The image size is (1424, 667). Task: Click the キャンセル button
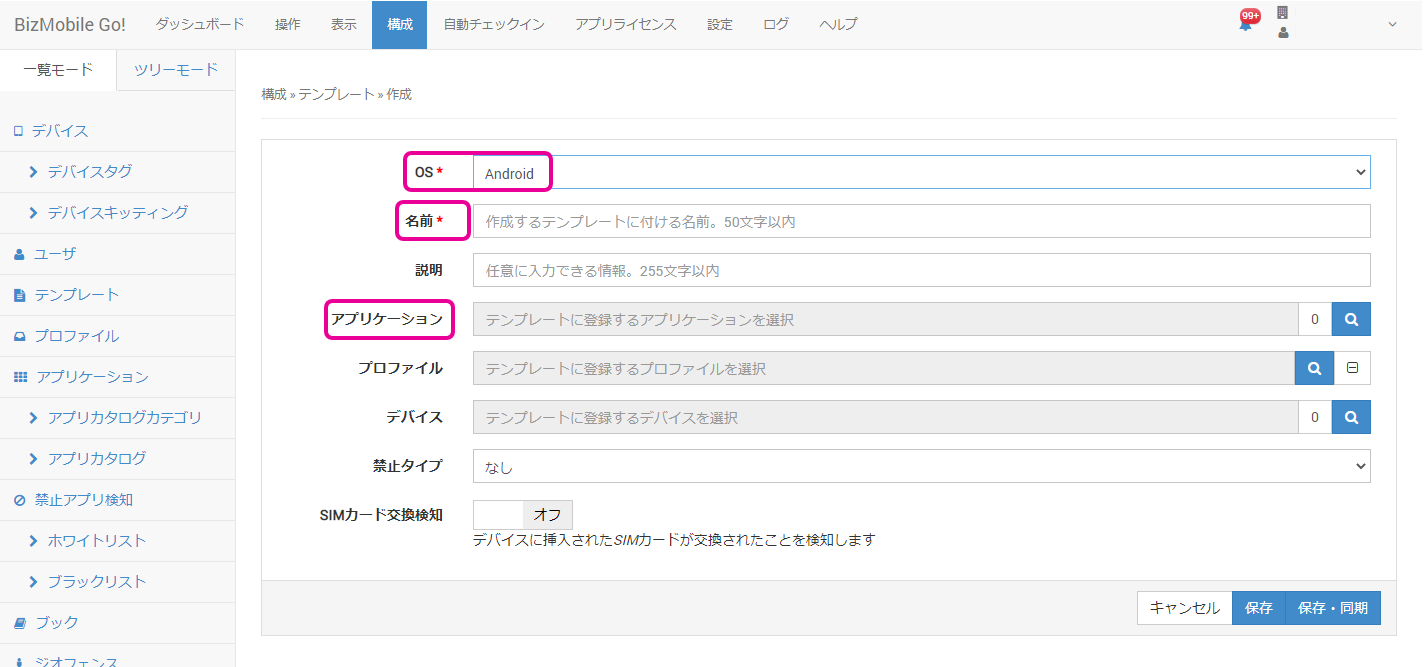click(1184, 608)
